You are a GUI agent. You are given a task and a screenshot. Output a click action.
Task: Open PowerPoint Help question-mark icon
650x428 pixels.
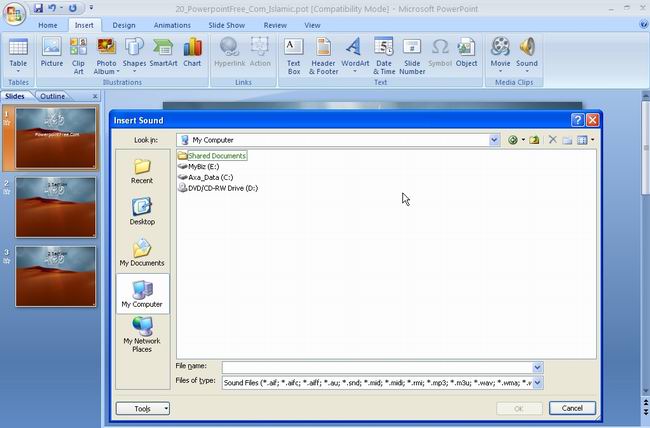[x=643, y=24]
